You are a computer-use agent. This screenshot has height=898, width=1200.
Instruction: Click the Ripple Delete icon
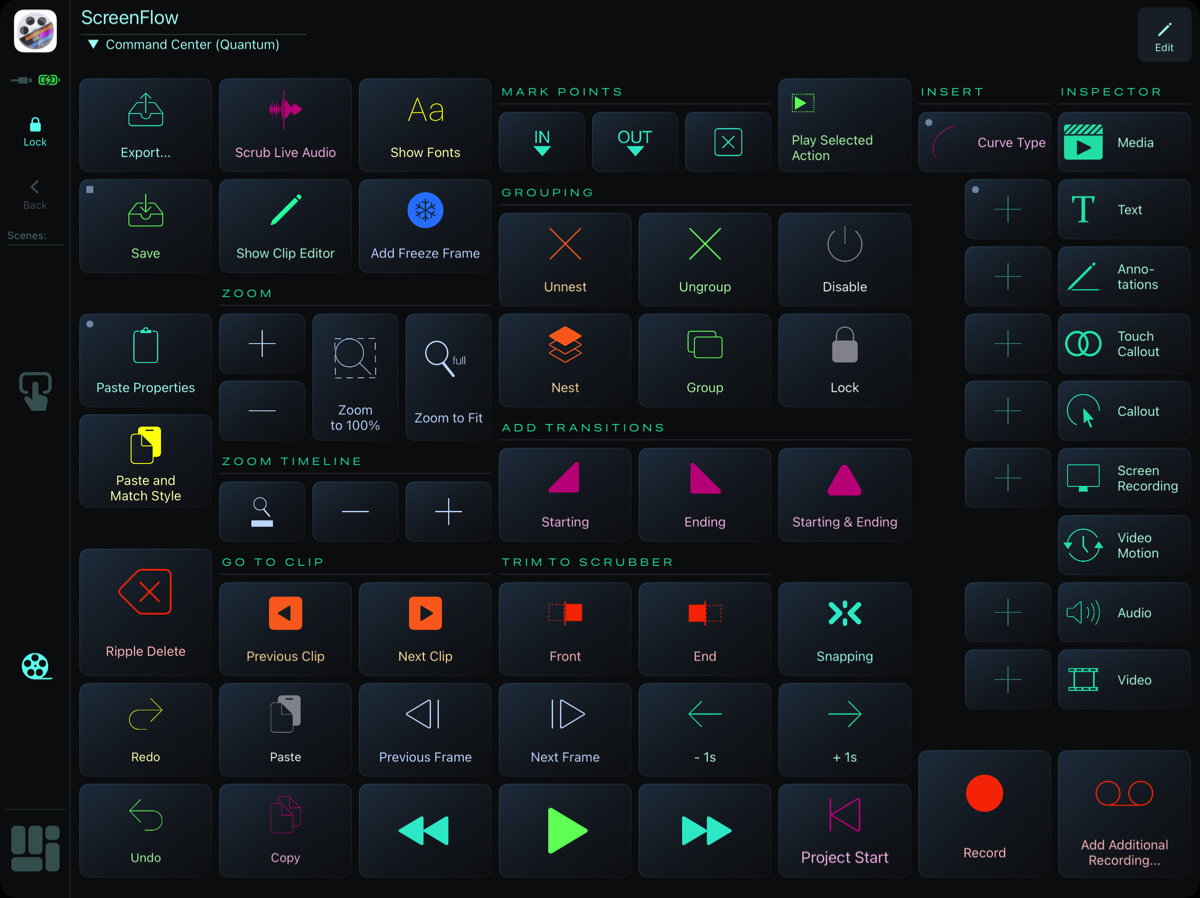(x=145, y=594)
